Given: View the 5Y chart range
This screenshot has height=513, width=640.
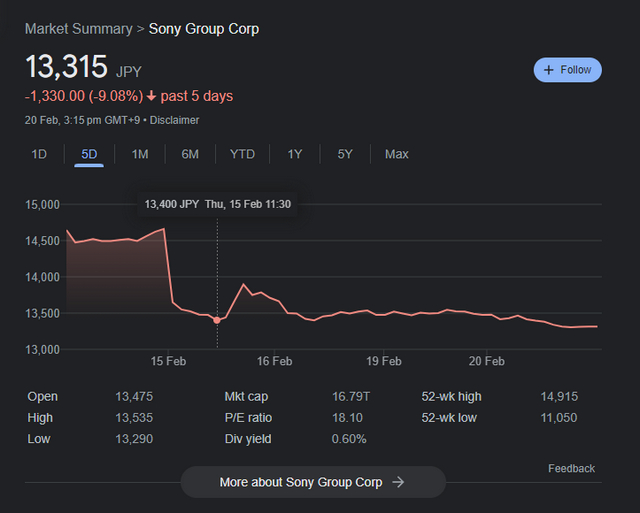Looking at the screenshot, I should pos(345,154).
